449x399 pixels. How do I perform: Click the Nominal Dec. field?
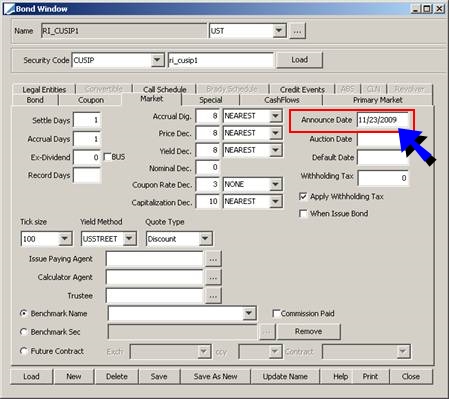pos(208,167)
